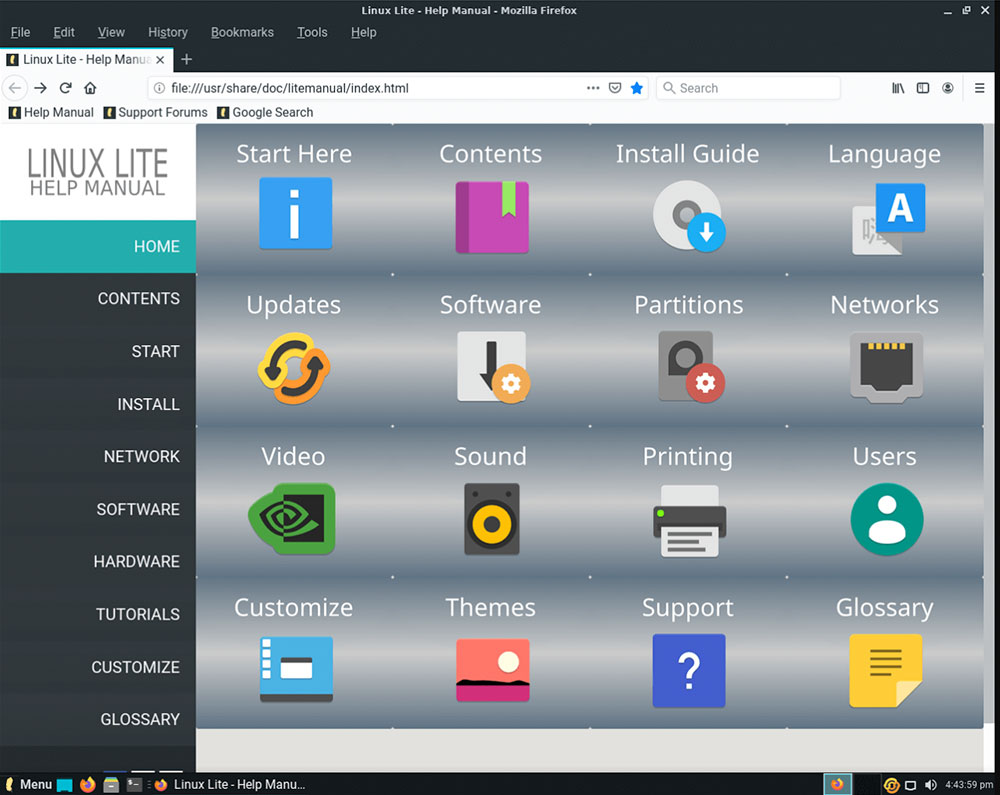The image size is (1000, 795).
Task: Close the Linux Lite Help Manual tab
Action: (160, 59)
